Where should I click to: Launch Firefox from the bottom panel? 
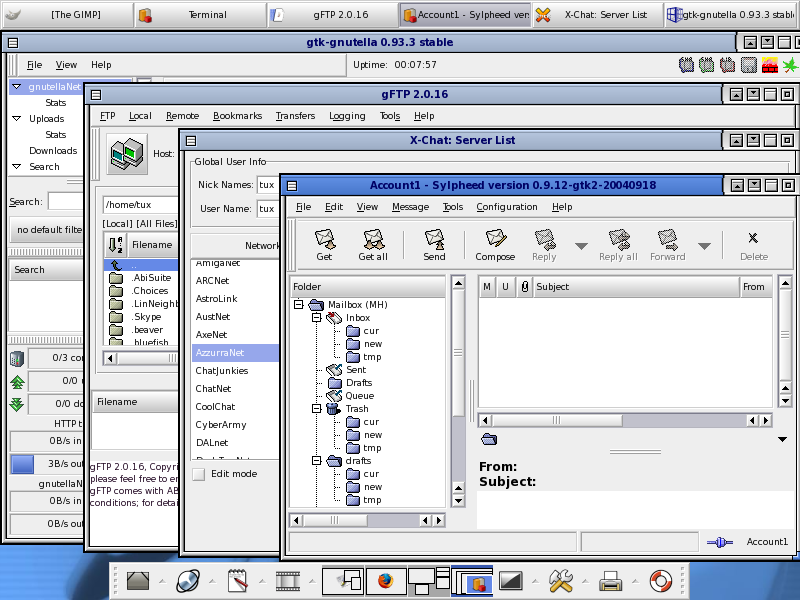coord(385,580)
